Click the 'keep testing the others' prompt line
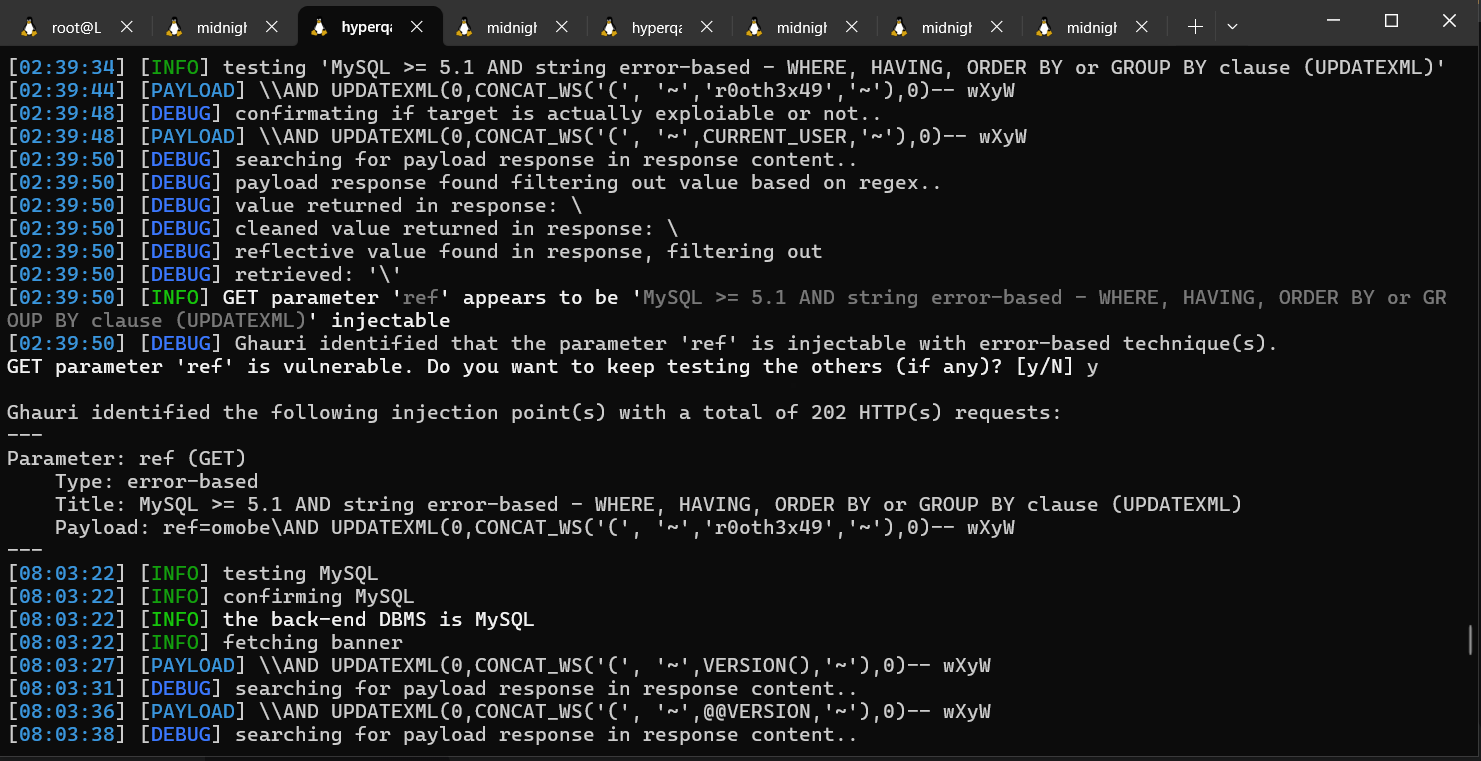1481x761 pixels. click(x=553, y=367)
